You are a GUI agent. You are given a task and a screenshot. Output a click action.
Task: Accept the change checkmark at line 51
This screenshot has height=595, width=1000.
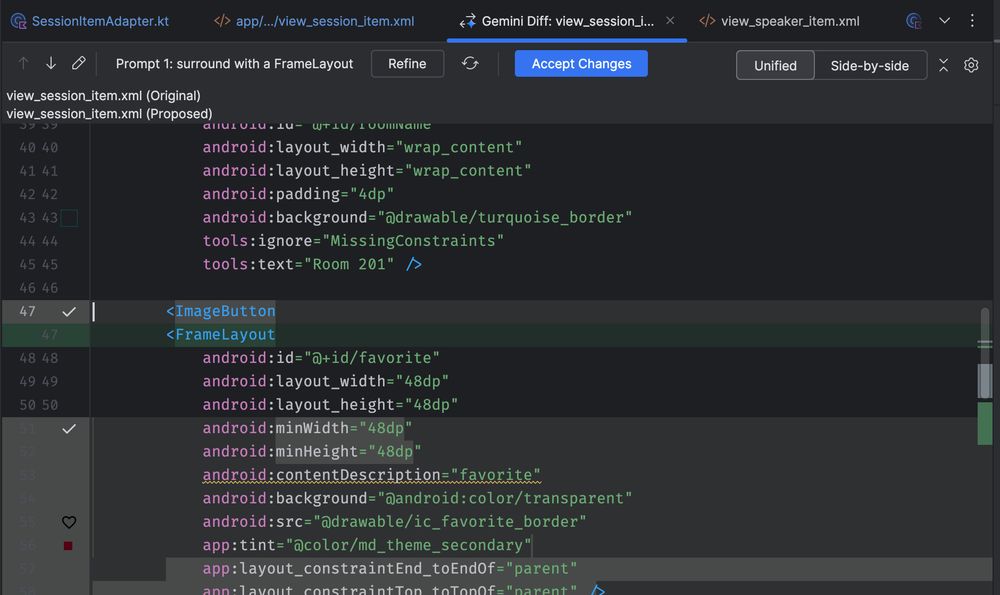pos(68,428)
